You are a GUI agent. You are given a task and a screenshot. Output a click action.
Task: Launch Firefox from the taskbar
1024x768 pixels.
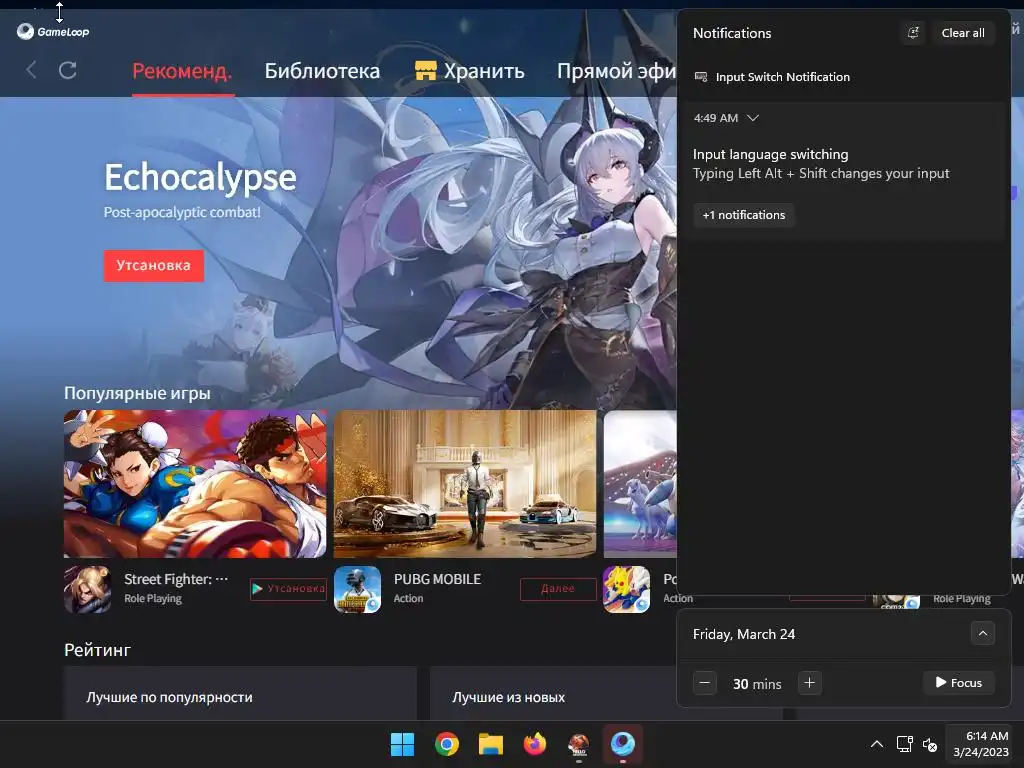click(x=535, y=744)
